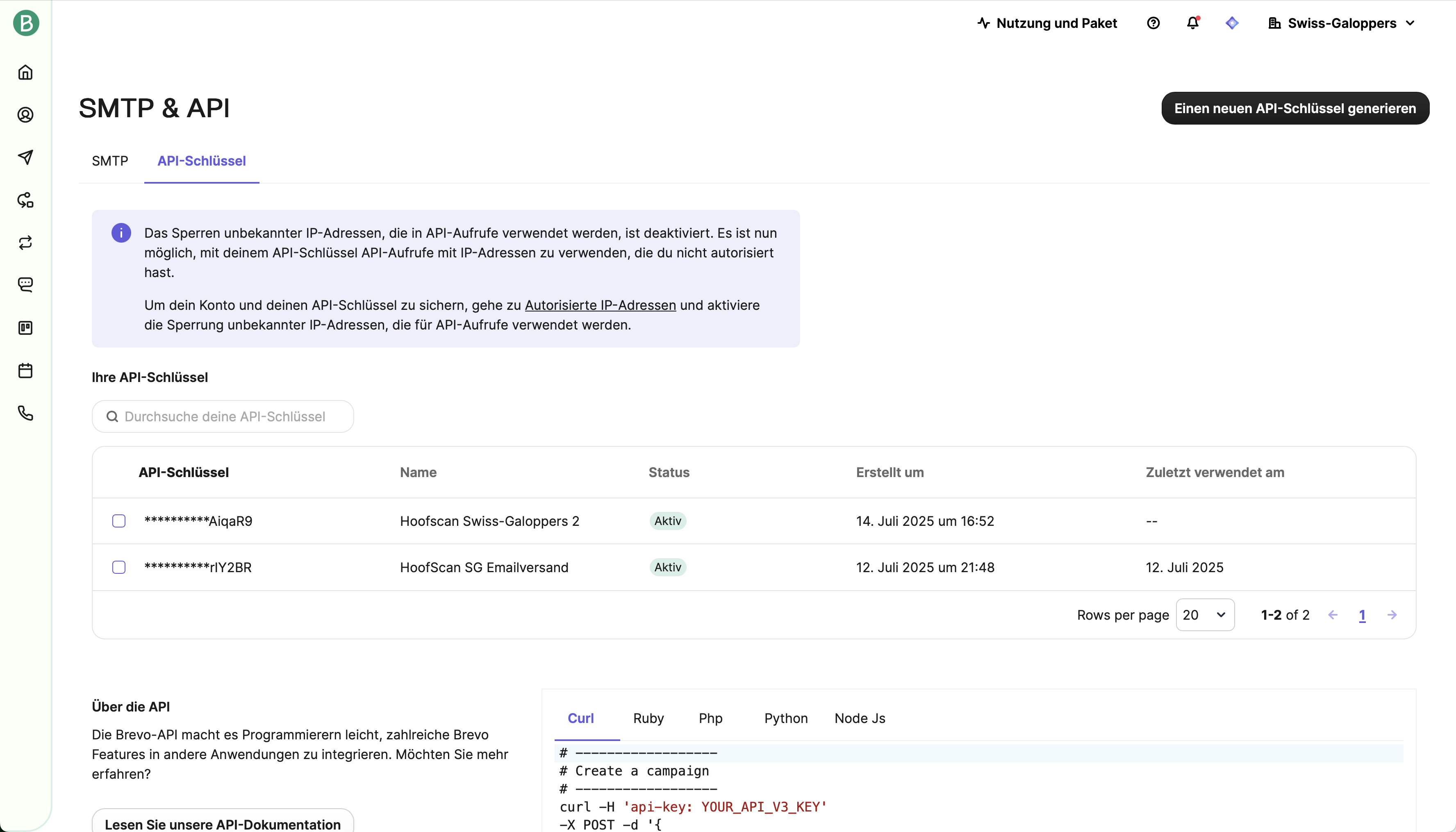Image resolution: width=1456 pixels, height=832 pixels.
Task: Open Conversations chat icon
Action: click(x=25, y=284)
